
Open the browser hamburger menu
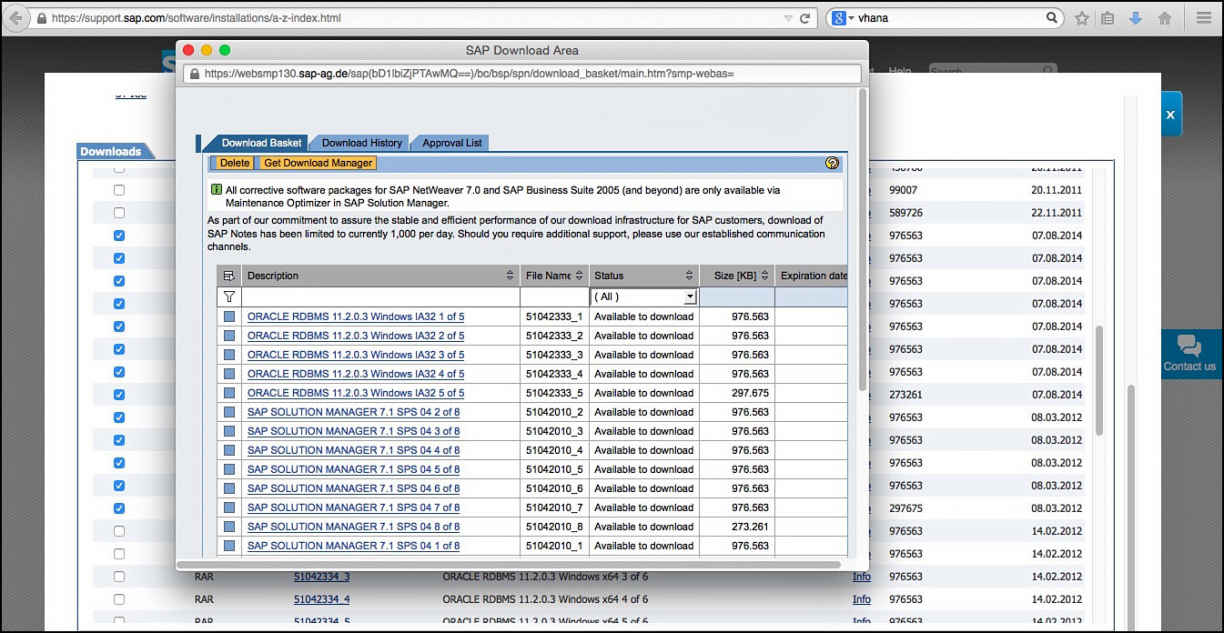[x=1204, y=18]
